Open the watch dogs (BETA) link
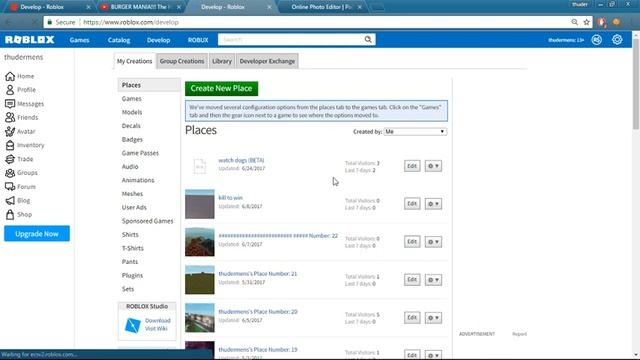This screenshot has width=640, height=360. coord(241,160)
